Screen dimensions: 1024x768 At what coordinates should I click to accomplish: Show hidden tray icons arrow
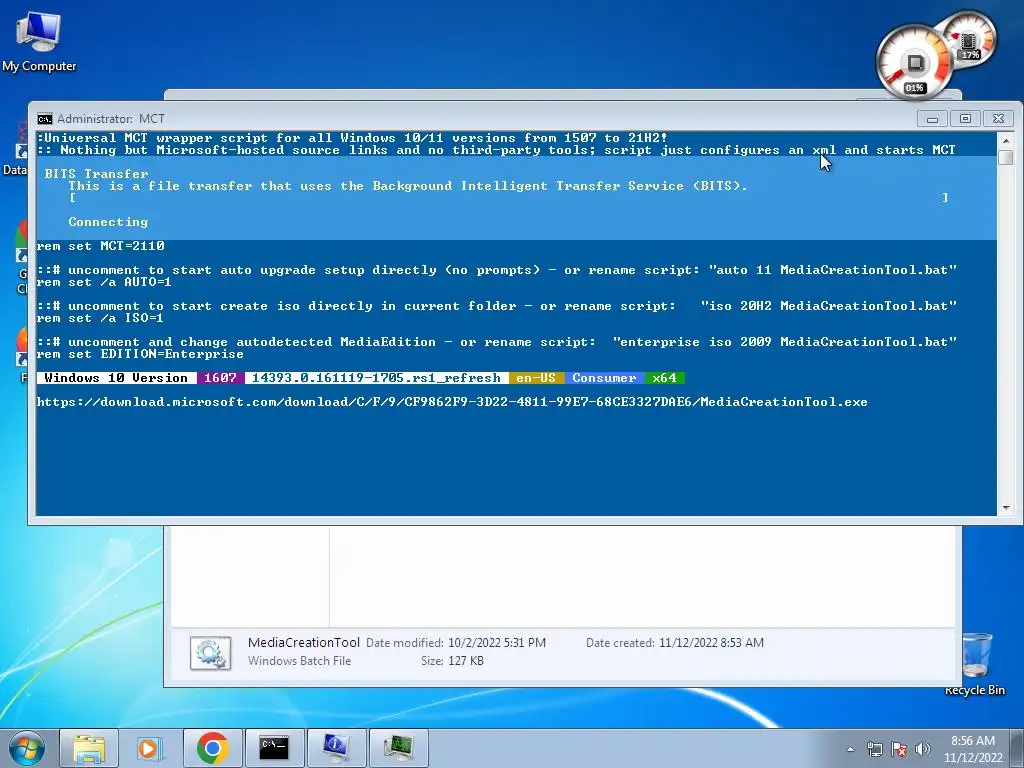(x=850, y=749)
